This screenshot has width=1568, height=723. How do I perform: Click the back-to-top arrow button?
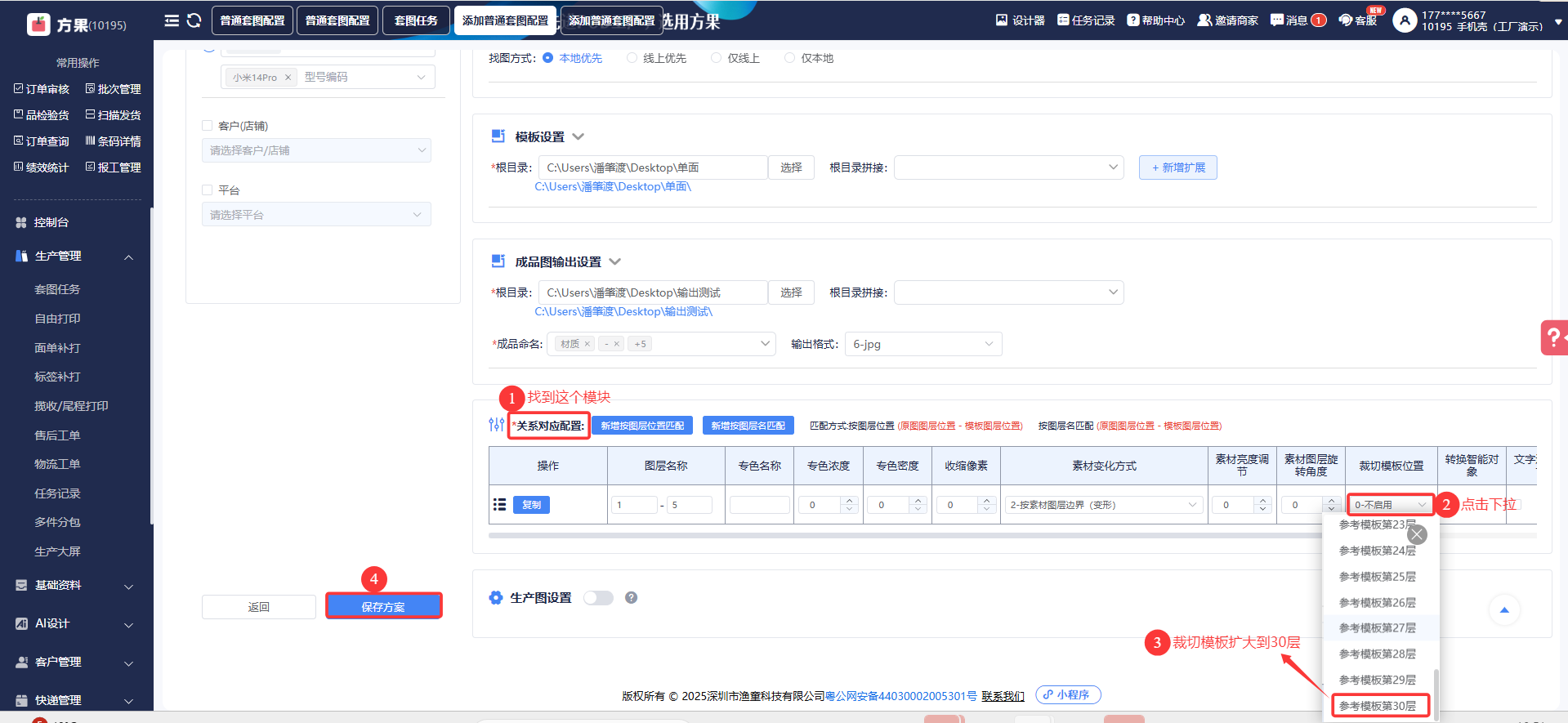tap(1504, 609)
